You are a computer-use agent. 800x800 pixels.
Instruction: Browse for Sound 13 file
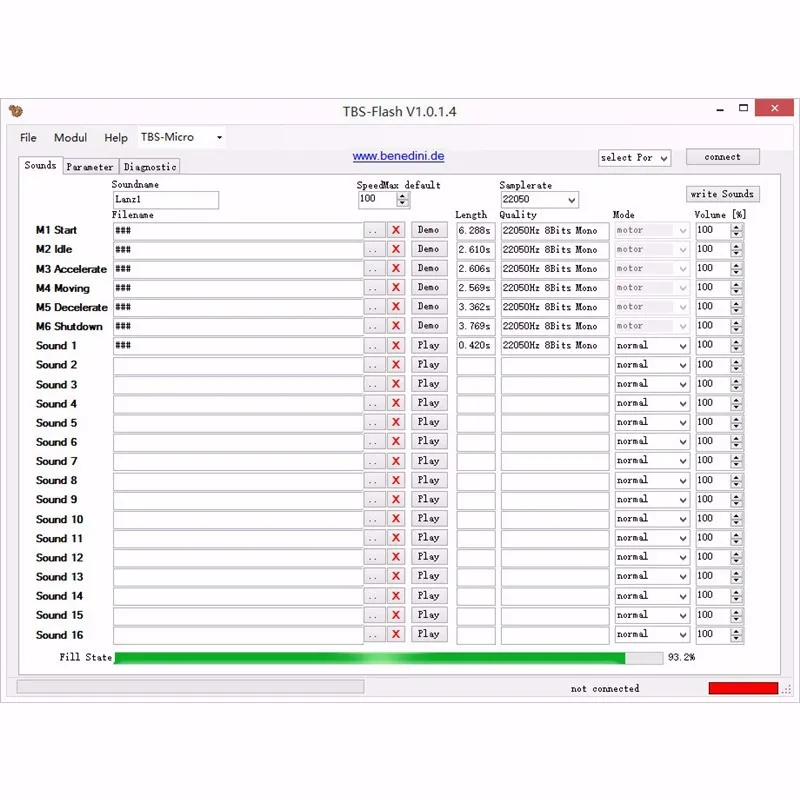[374, 577]
